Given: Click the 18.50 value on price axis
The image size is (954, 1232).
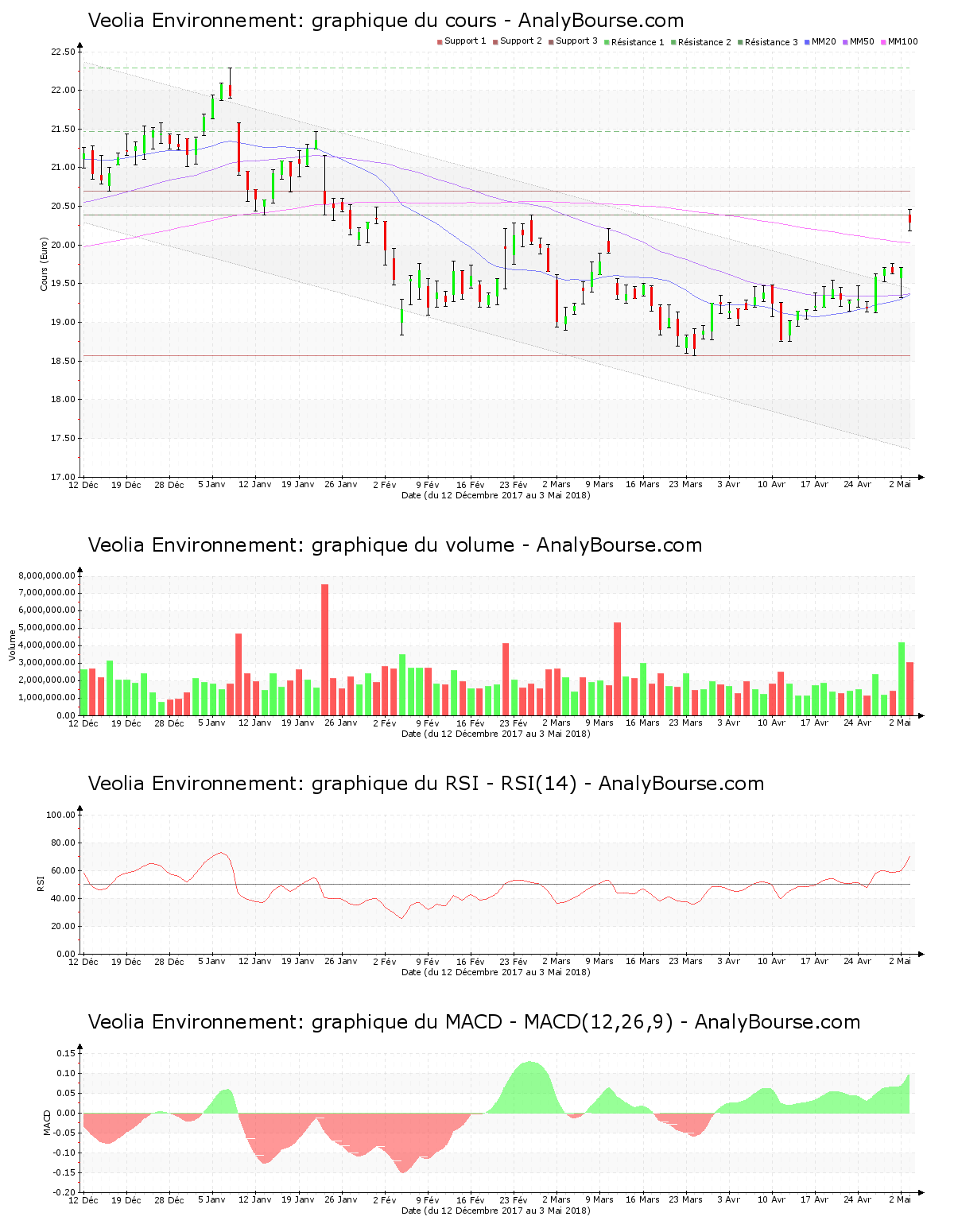Looking at the screenshot, I should tap(63, 361).
